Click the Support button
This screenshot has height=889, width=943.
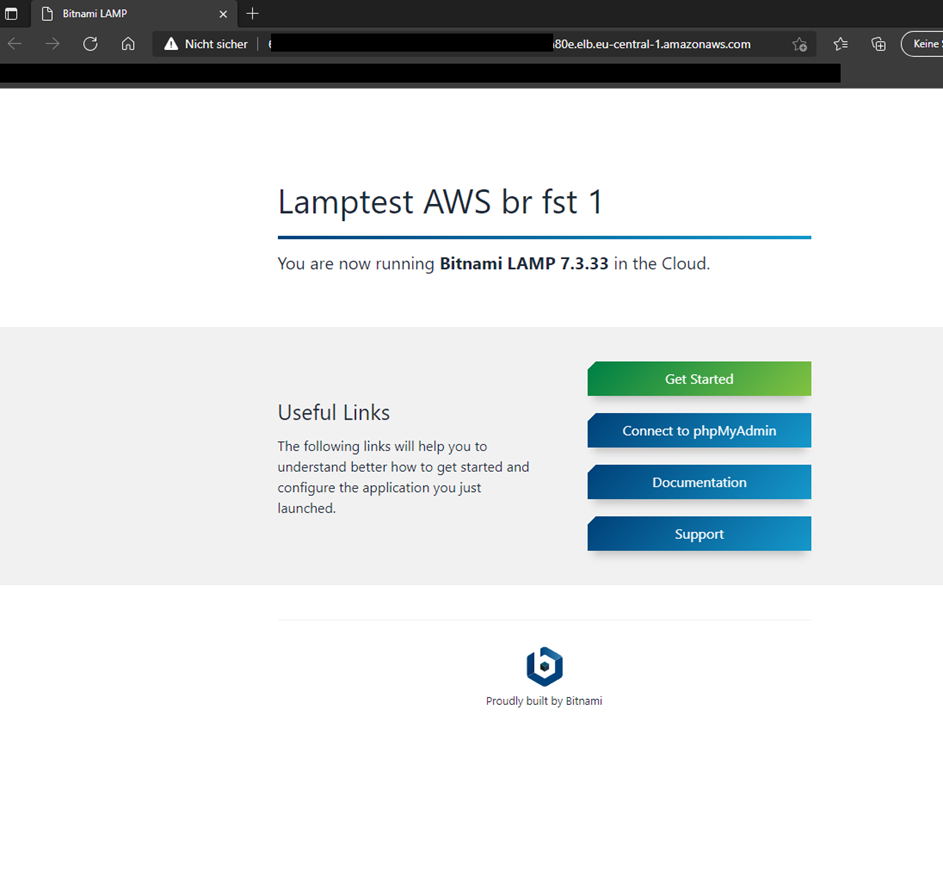tap(699, 534)
